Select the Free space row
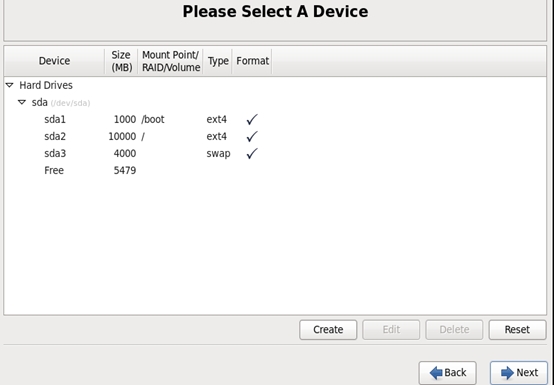The height and width of the screenshot is (385, 554). pyautogui.click(x=275, y=170)
